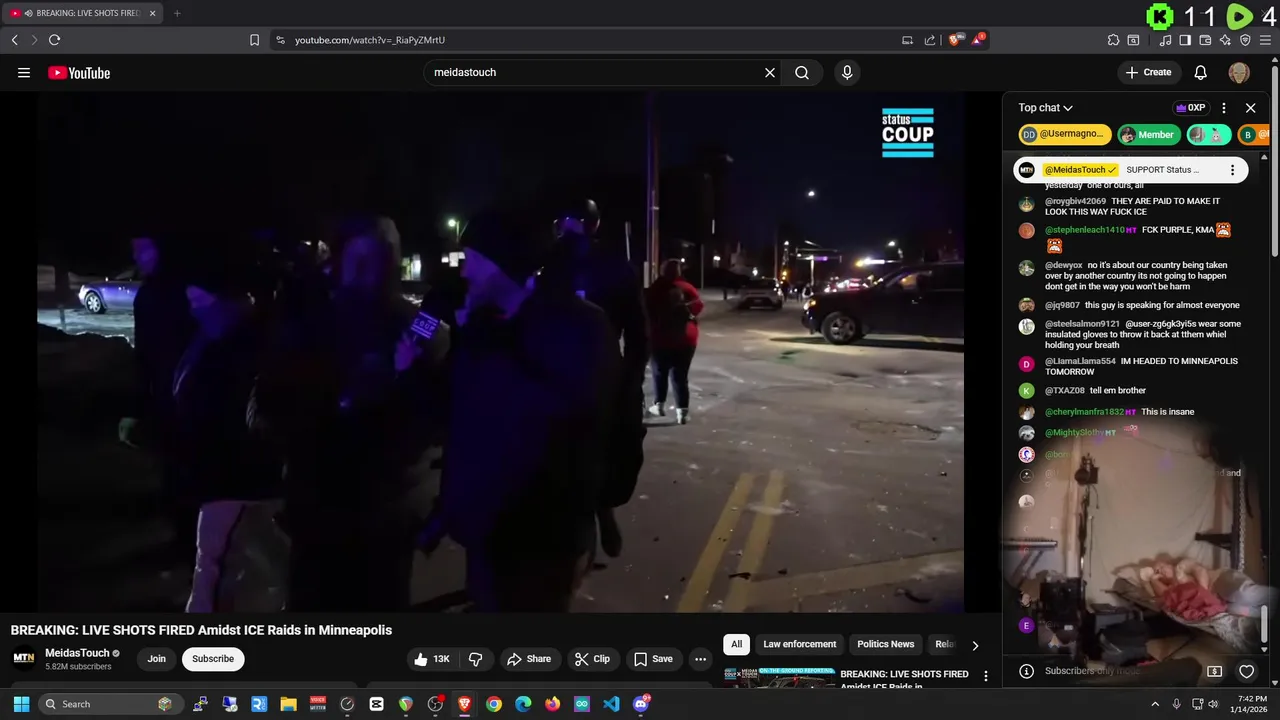Run search with the magnifier button

[x=802, y=72]
